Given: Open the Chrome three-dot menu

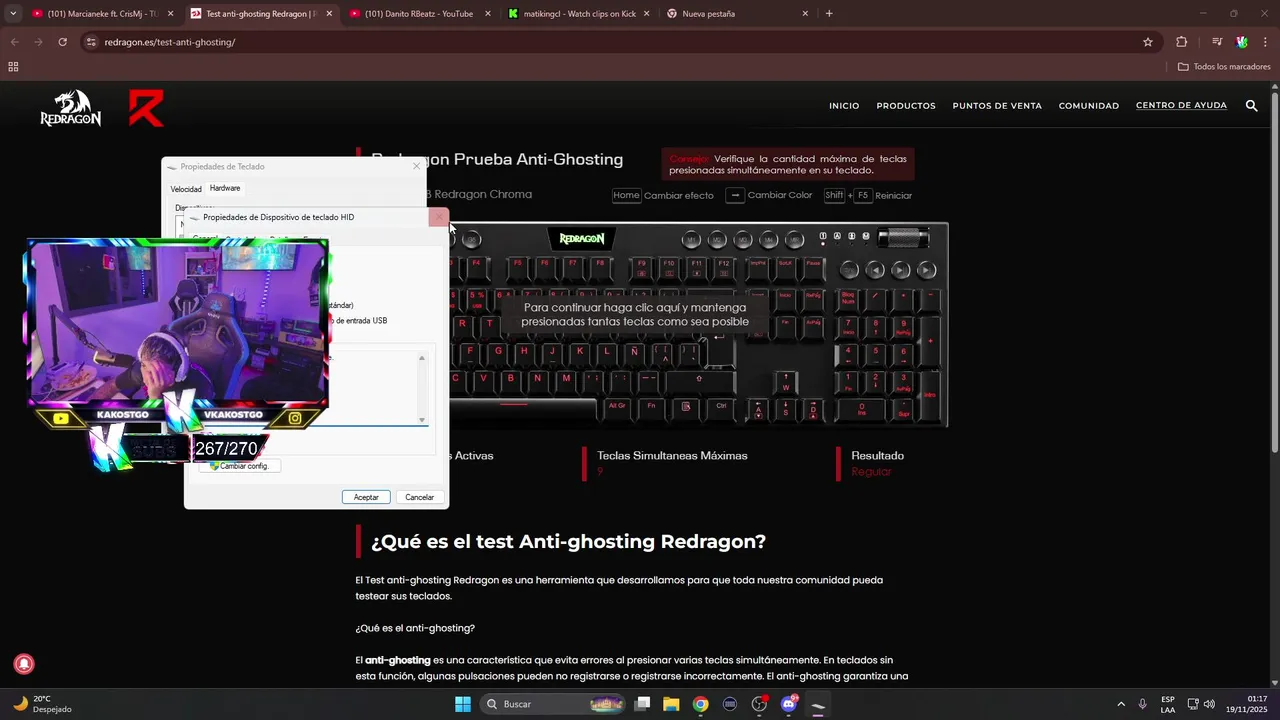Looking at the screenshot, I should pyautogui.click(x=1266, y=42).
